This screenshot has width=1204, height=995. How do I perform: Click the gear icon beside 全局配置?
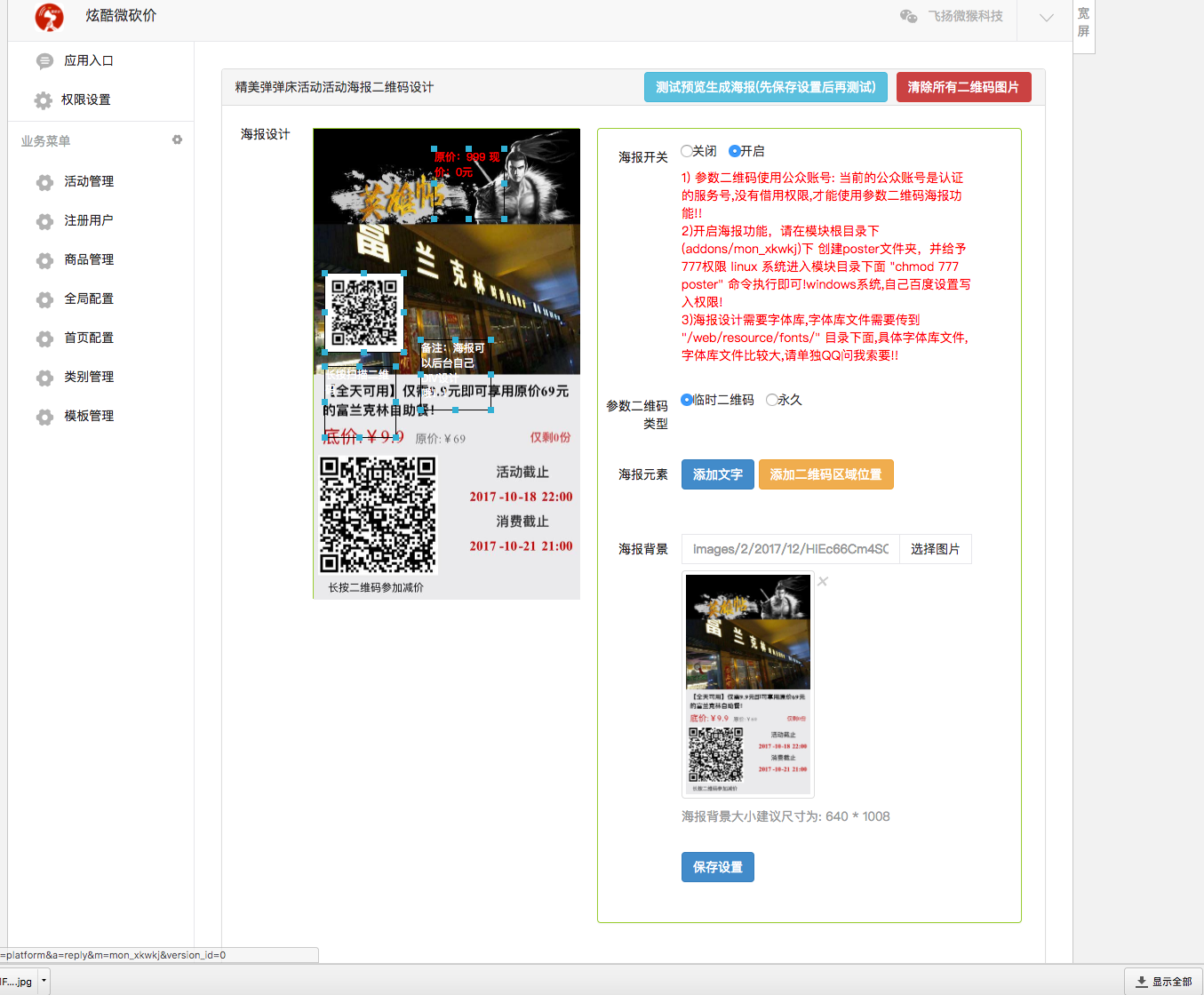44,299
